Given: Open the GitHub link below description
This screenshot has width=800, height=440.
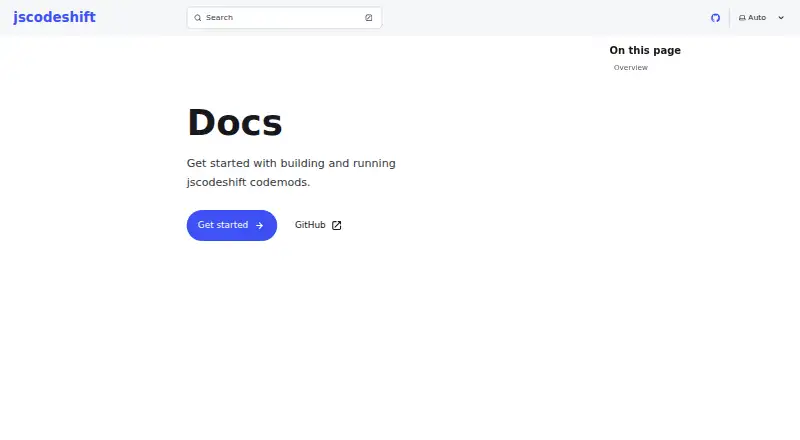Looking at the screenshot, I should (318, 225).
